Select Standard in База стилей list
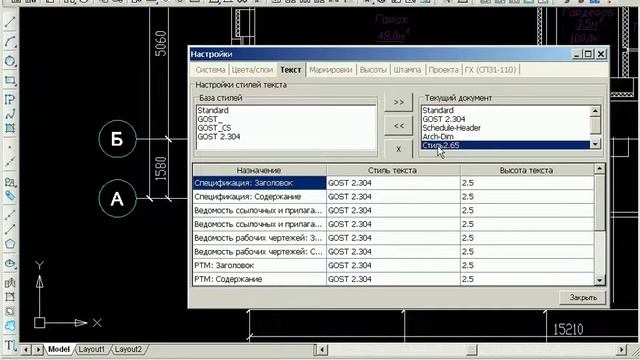This screenshot has width=640, height=360. point(213,110)
